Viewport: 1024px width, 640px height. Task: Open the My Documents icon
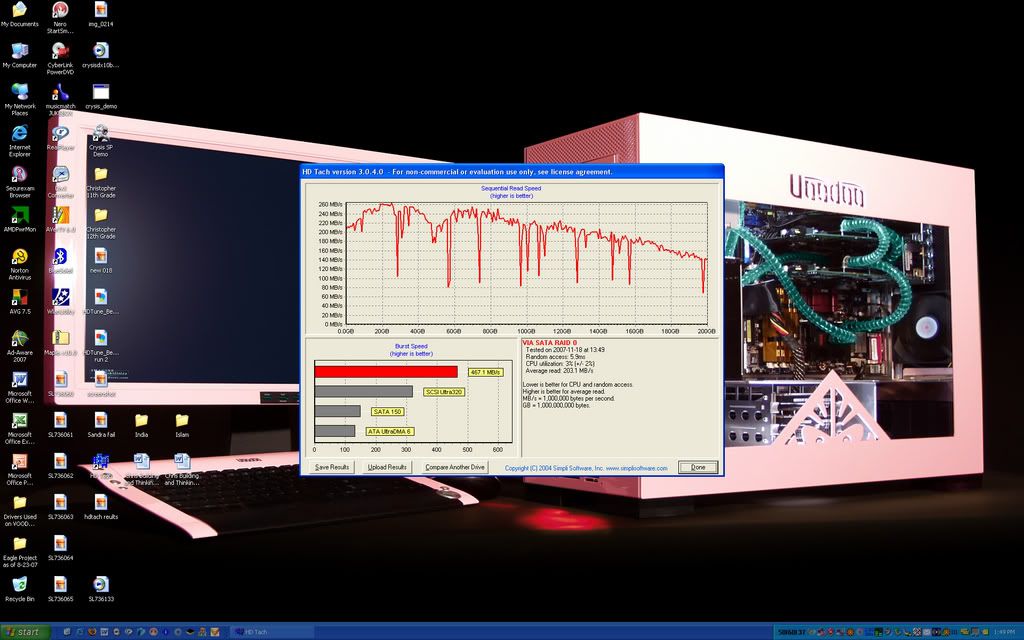coord(20,14)
